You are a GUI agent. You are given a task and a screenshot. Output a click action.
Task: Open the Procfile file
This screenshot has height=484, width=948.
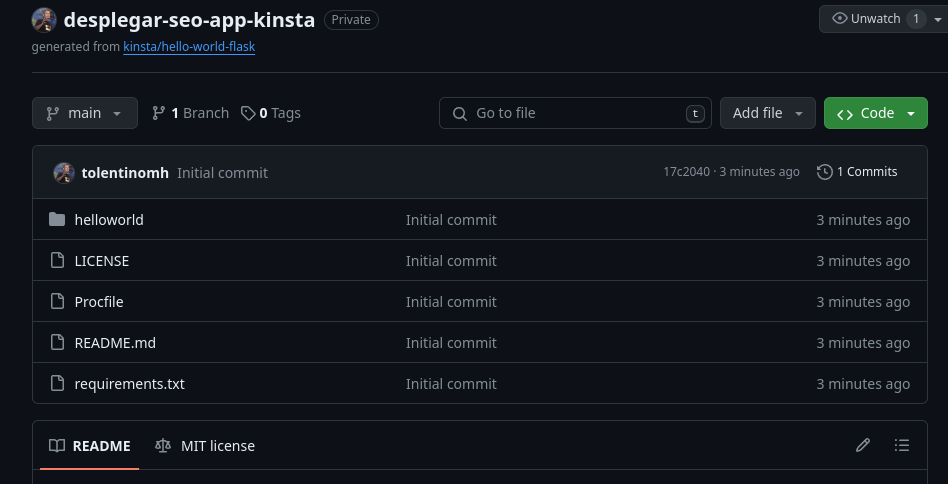(99, 302)
